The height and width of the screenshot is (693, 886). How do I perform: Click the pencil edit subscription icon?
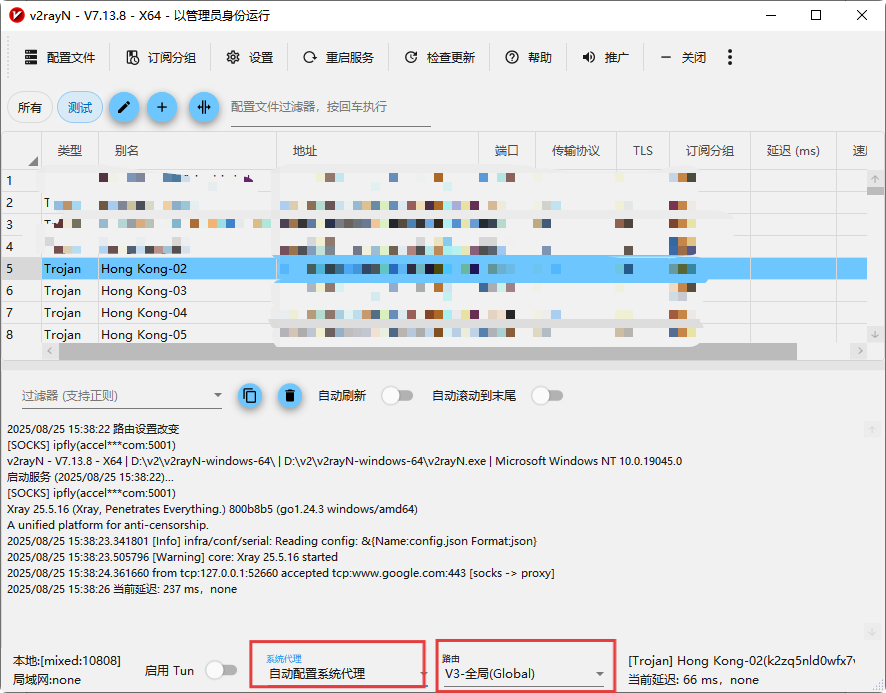tap(123, 107)
